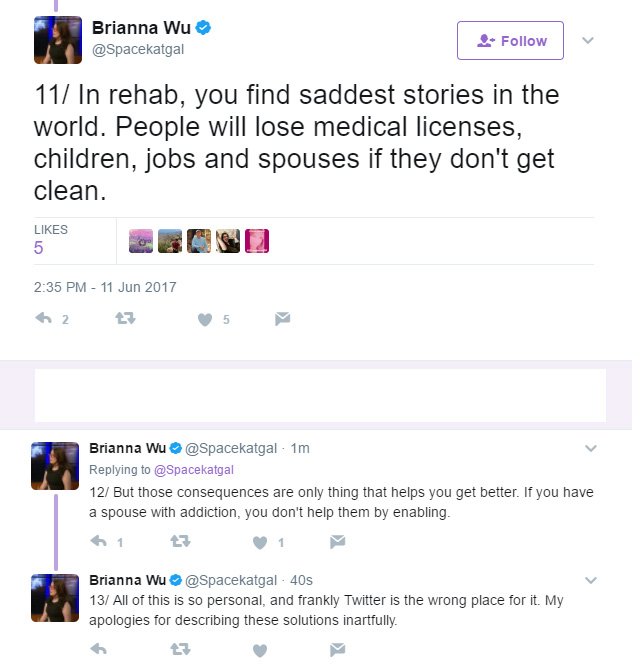View the pink avatar in the likes list
This screenshot has width=632, height=667.
pyautogui.click(x=257, y=241)
